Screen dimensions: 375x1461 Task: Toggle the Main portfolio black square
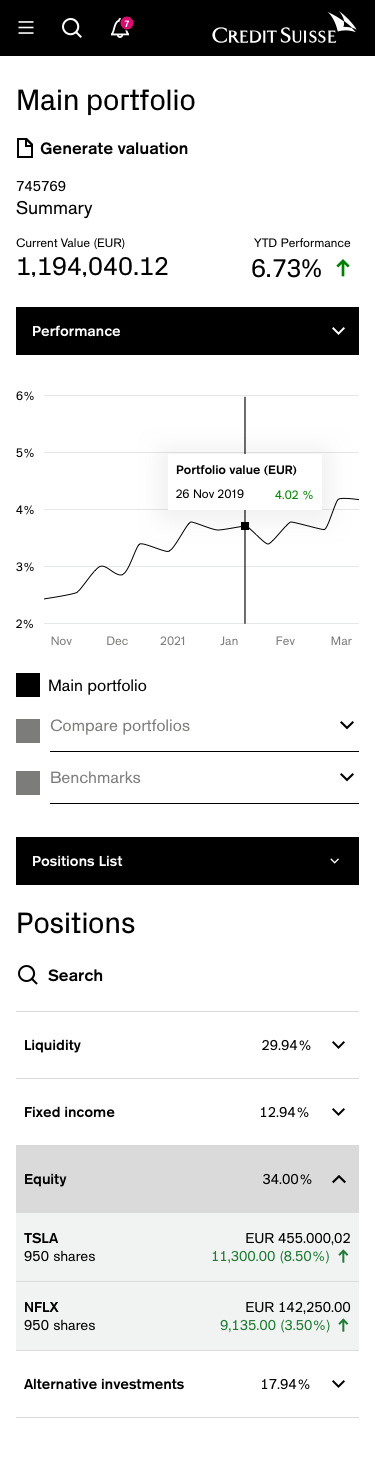[28, 685]
